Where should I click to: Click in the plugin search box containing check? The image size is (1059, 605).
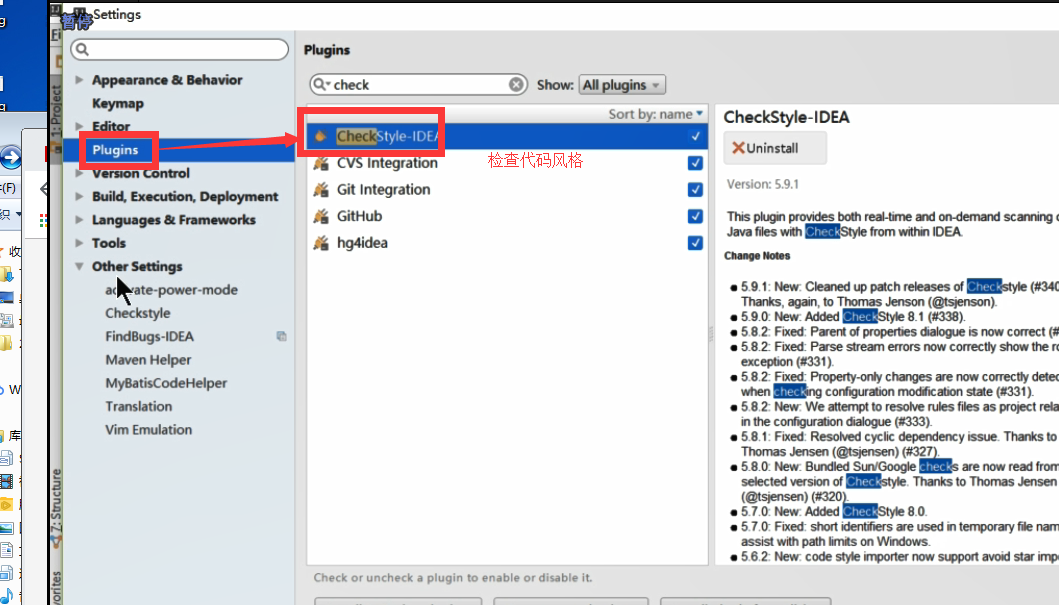coord(419,84)
